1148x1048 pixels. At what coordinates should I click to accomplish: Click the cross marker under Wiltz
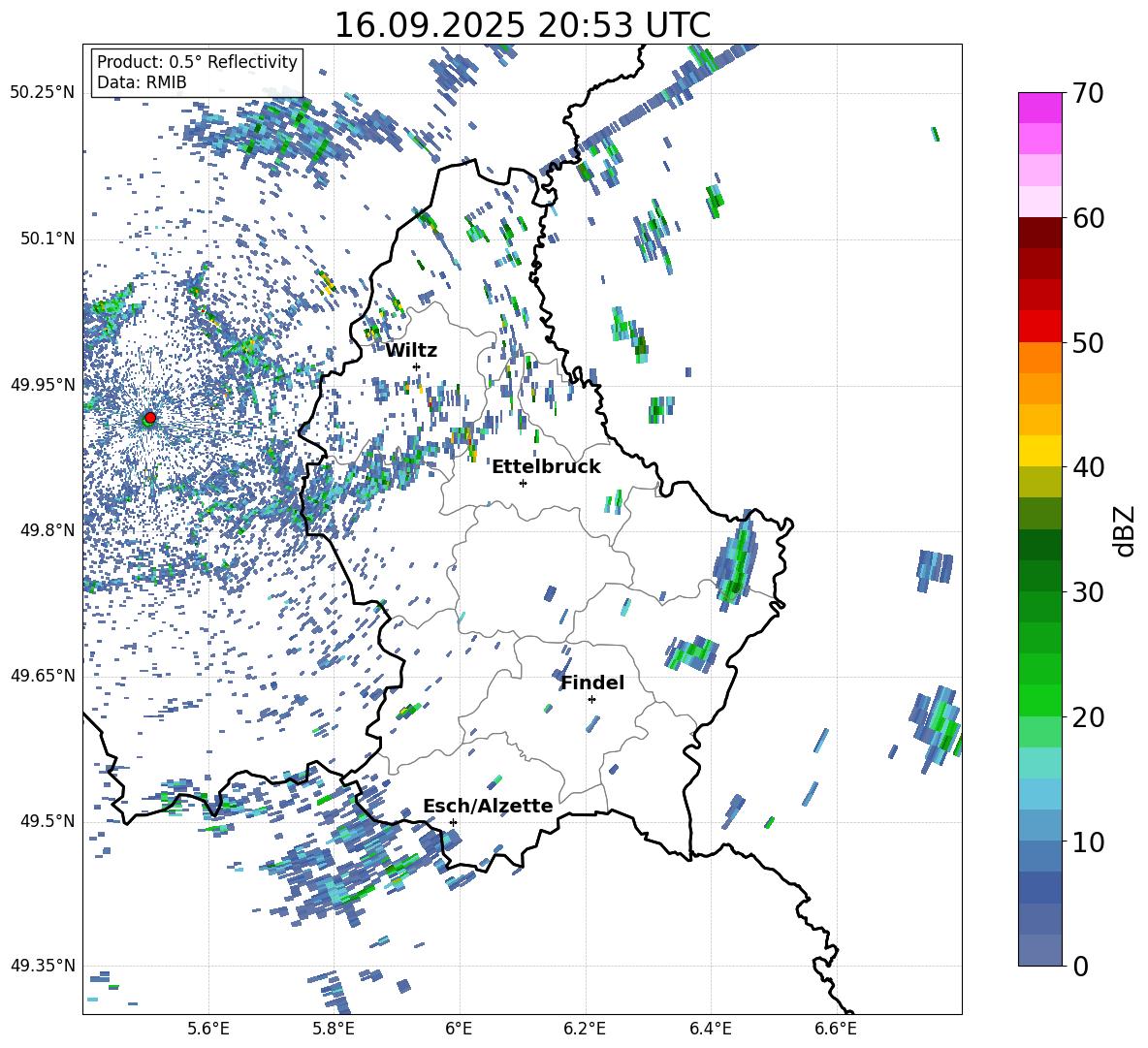pos(417,366)
